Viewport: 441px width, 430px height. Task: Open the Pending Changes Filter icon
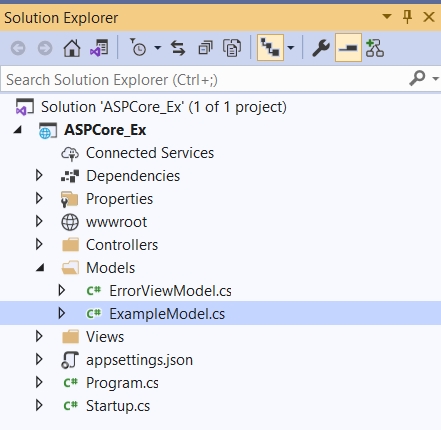(138, 48)
